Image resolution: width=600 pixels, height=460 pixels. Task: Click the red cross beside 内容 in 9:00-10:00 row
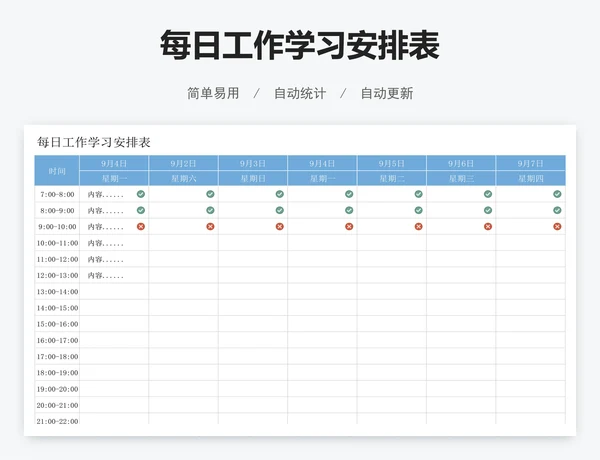click(141, 227)
